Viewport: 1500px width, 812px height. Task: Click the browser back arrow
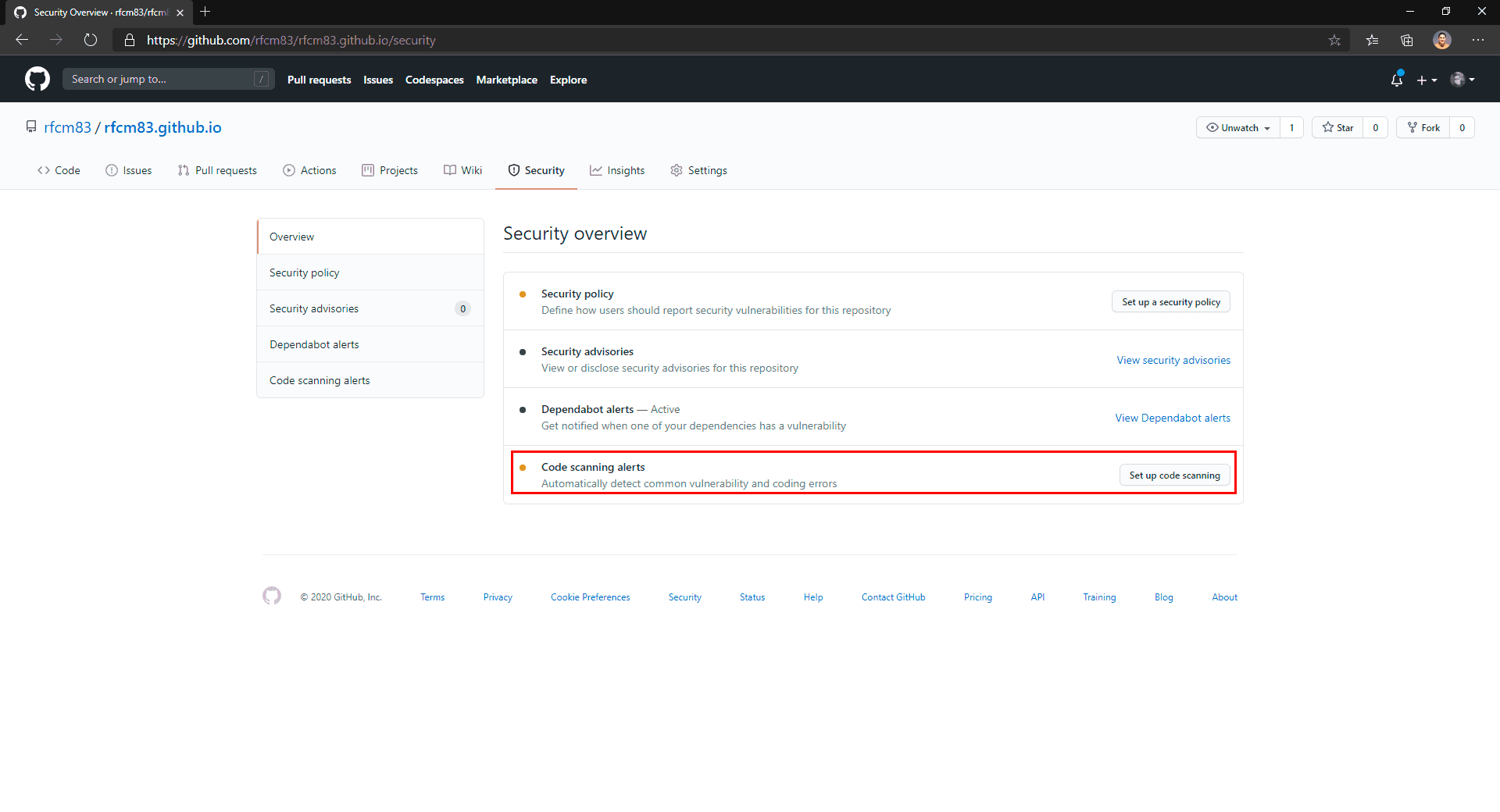[22, 40]
